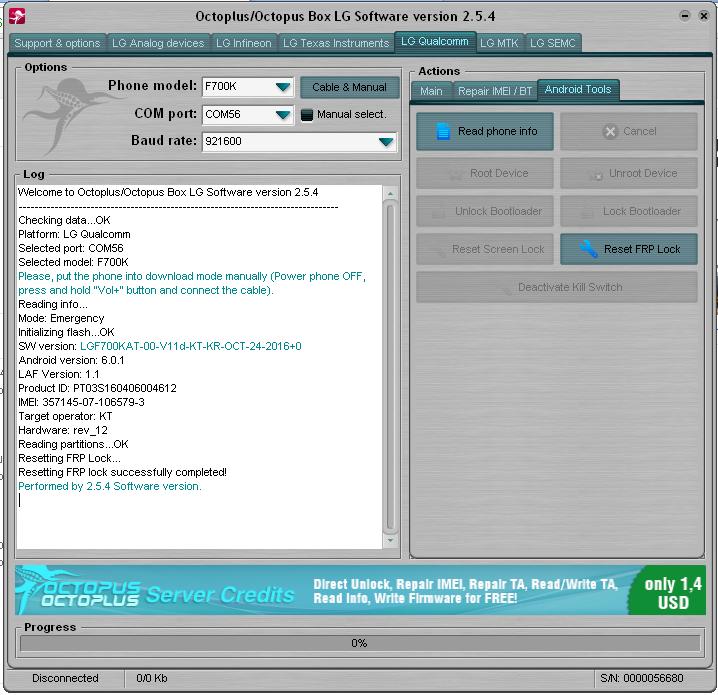The width and height of the screenshot is (718, 695).
Task: Click the X icon on Cancel button
Action: coord(610,132)
